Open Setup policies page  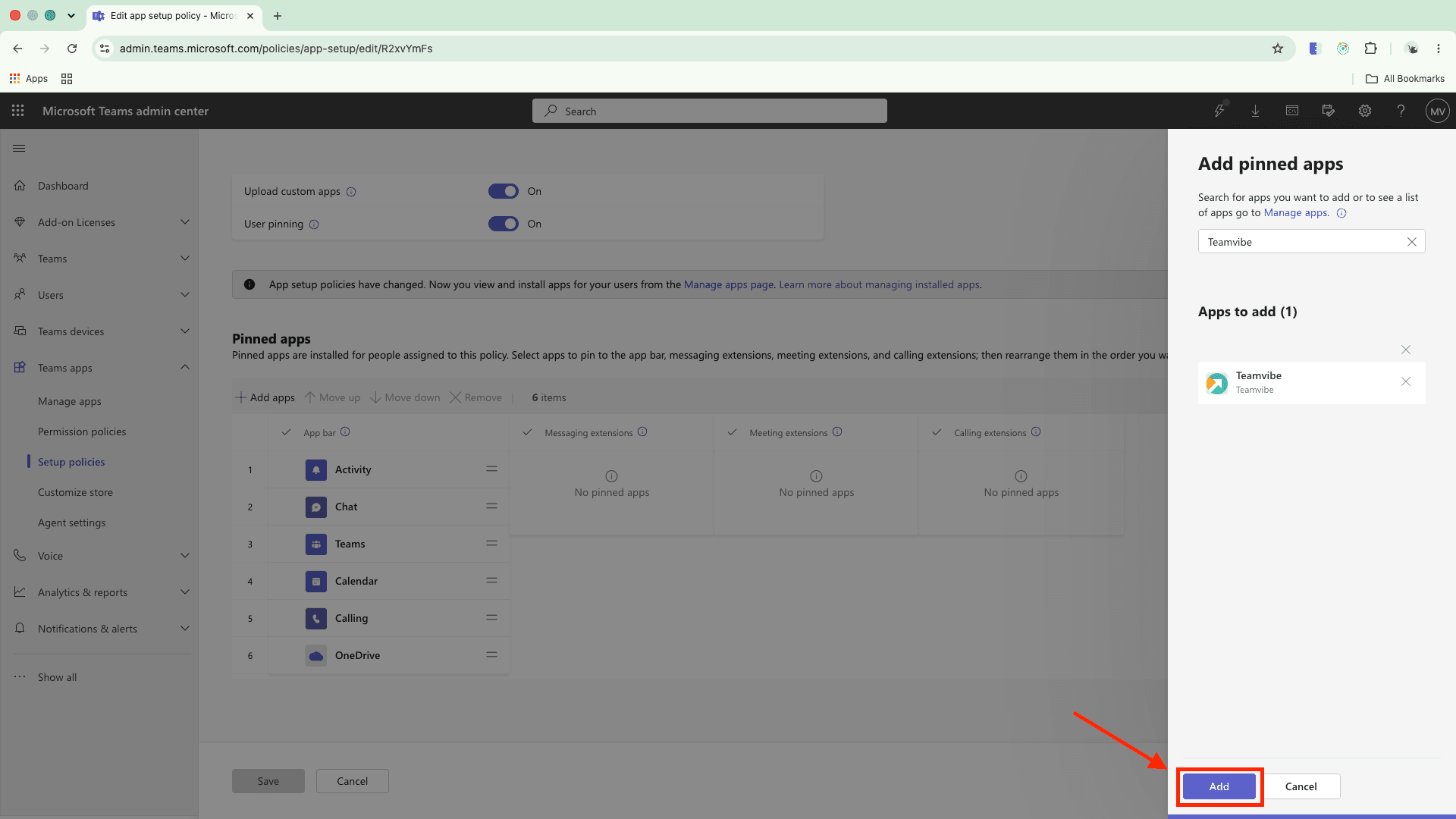(71, 462)
